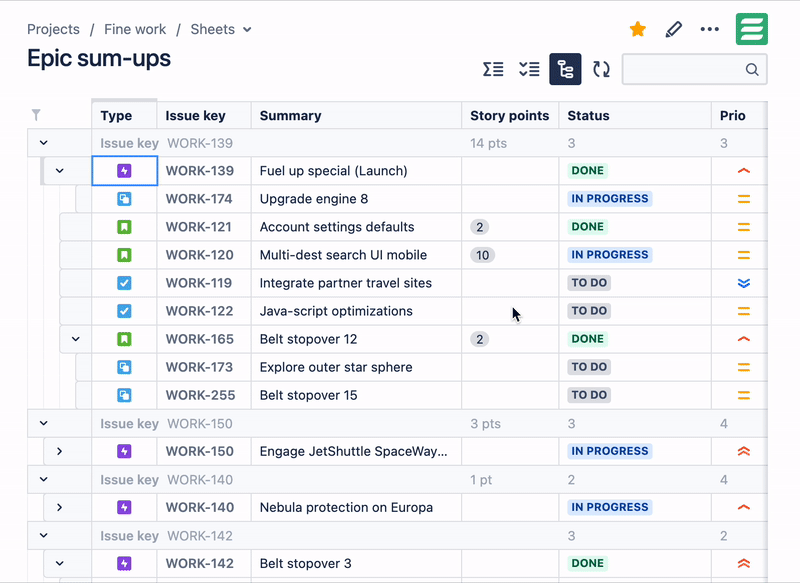
Task: Click the Story points column header
Action: [509, 116]
